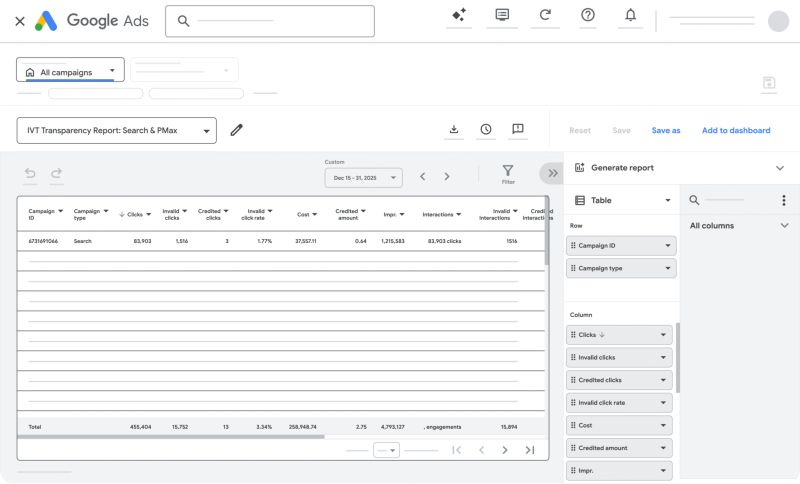Click the Save button
The image size is (800, 484).
coord(621,131)
